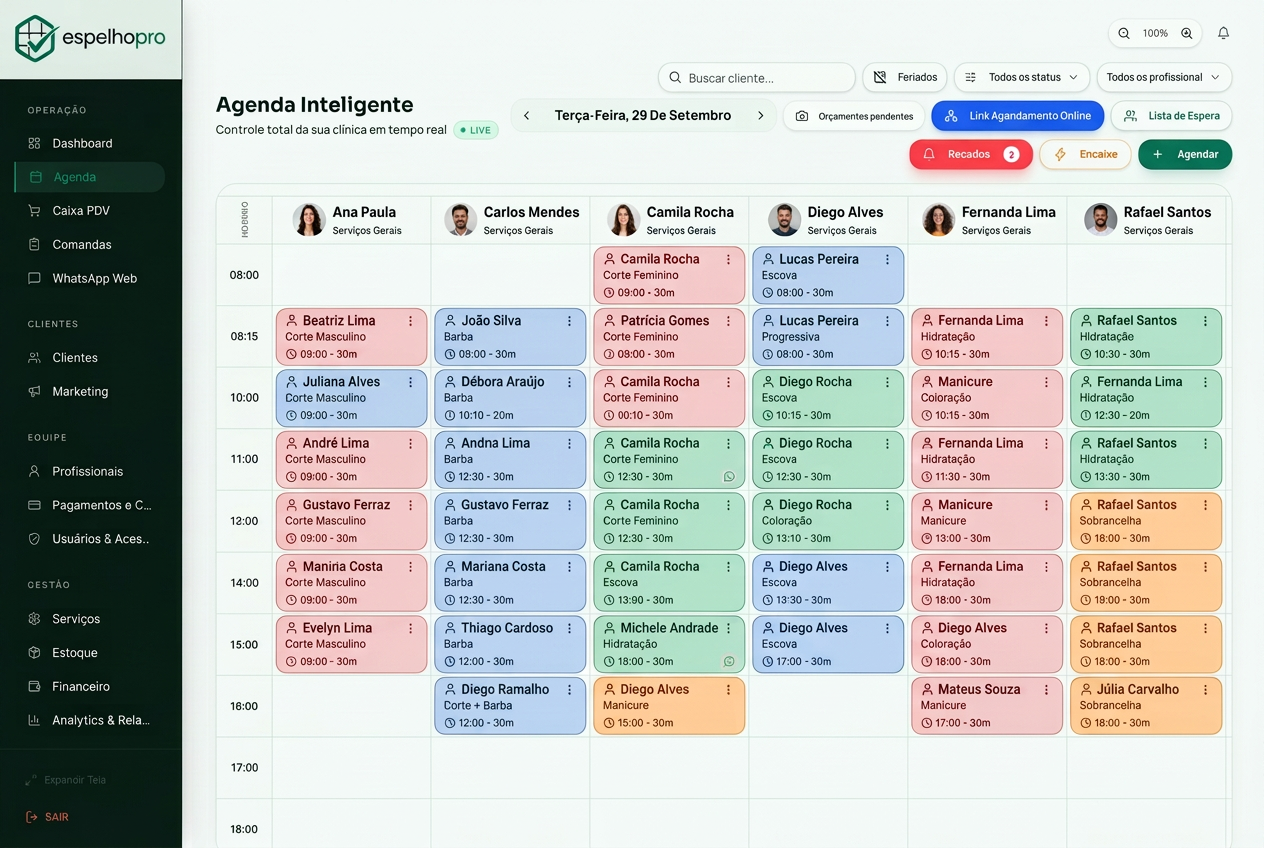Screen dimensions: 1264x848
Task: Zoom in with the plus magnifier icon
Action: click(1187, 33)
